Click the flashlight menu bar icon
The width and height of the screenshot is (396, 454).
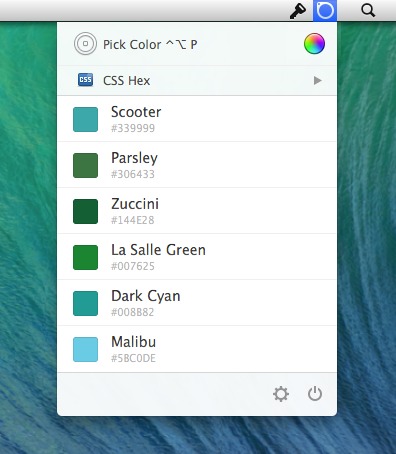click(x=298, y=11)
